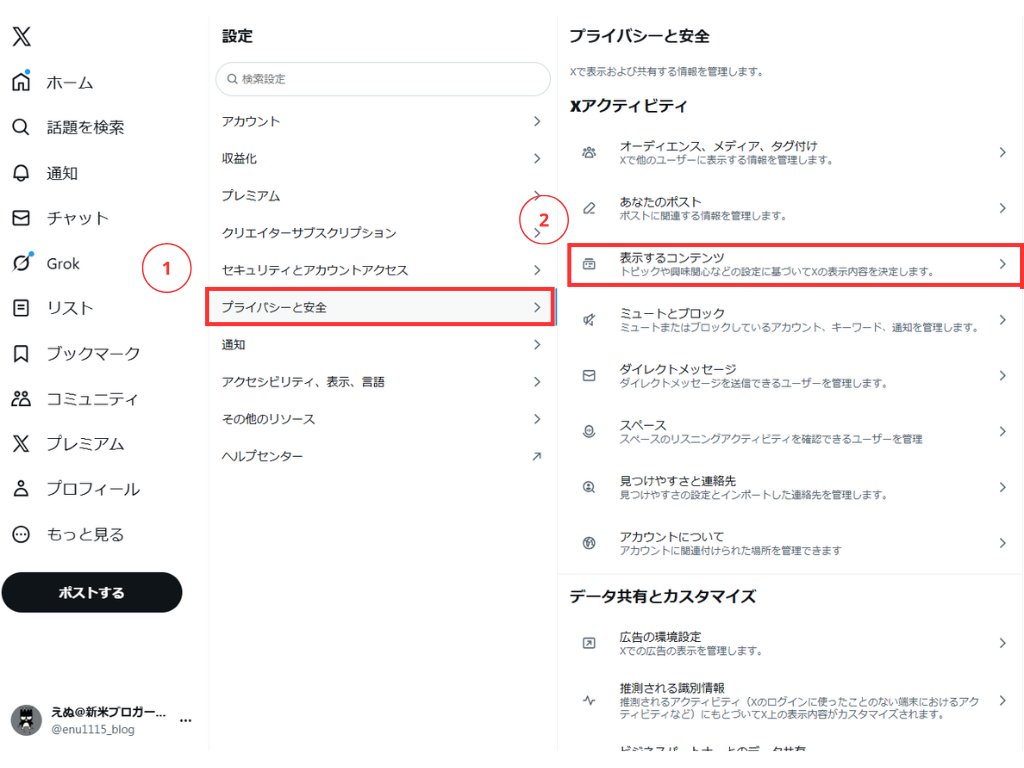Viewport: 1024px width, 768px height.
Task: Open Grok icon in sidebar
Action: pos(21,264)
